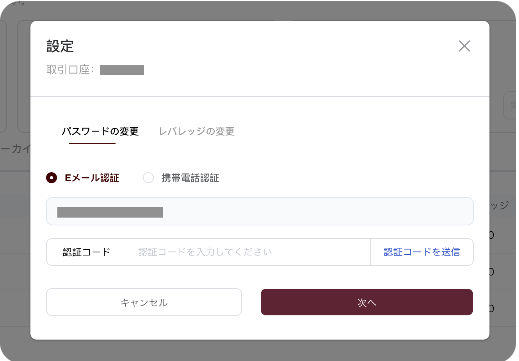The width and height of the screenshot is (519, 361).
Task: Click the キャンセル button
Action: (144, 302)
